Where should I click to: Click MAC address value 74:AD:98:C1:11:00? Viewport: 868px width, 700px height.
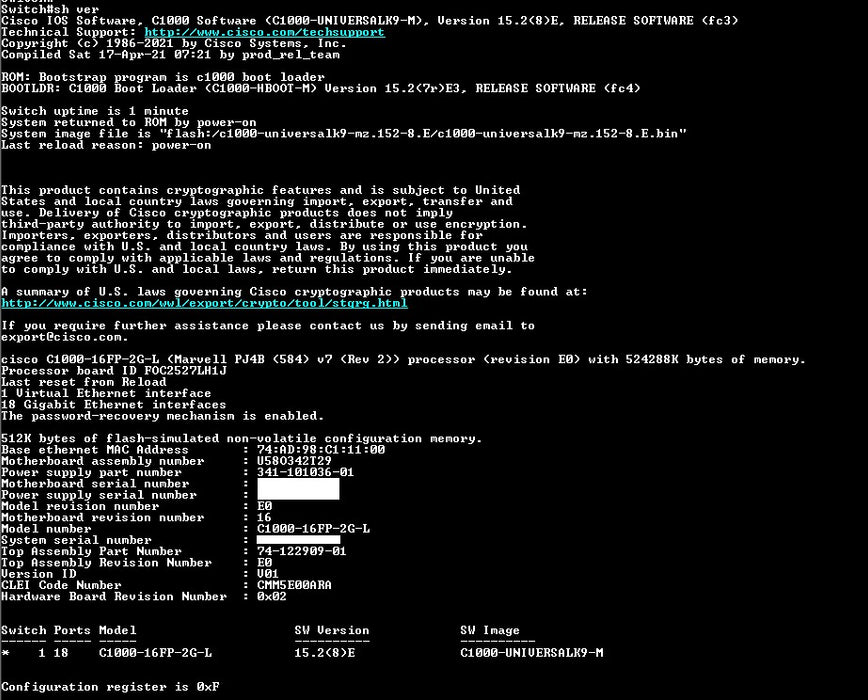coord(321,450)
